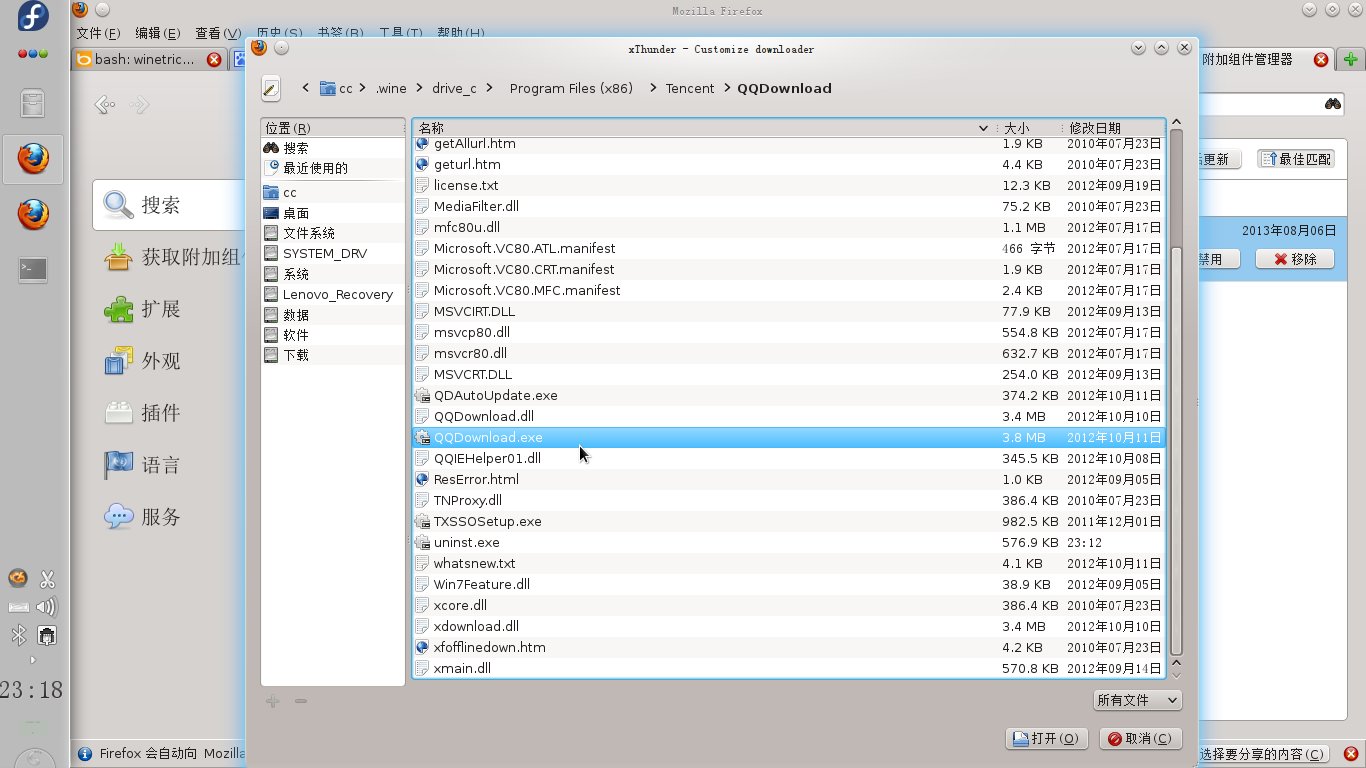
Task: Select file uninst.exe
Action: click(x=789, y=542)
